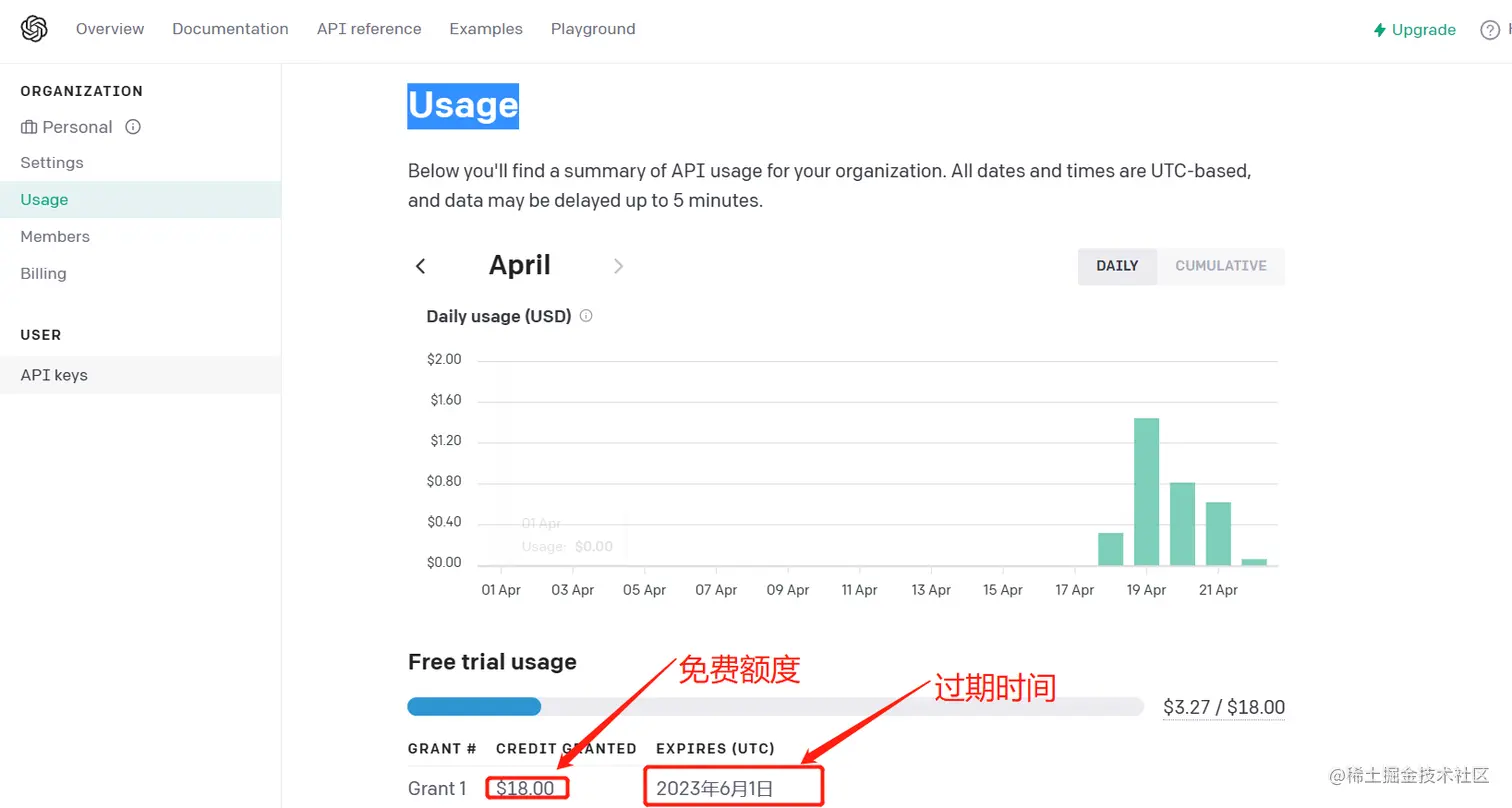
Task: Click the OpenAI logo in the header
Action: [34, 29]
